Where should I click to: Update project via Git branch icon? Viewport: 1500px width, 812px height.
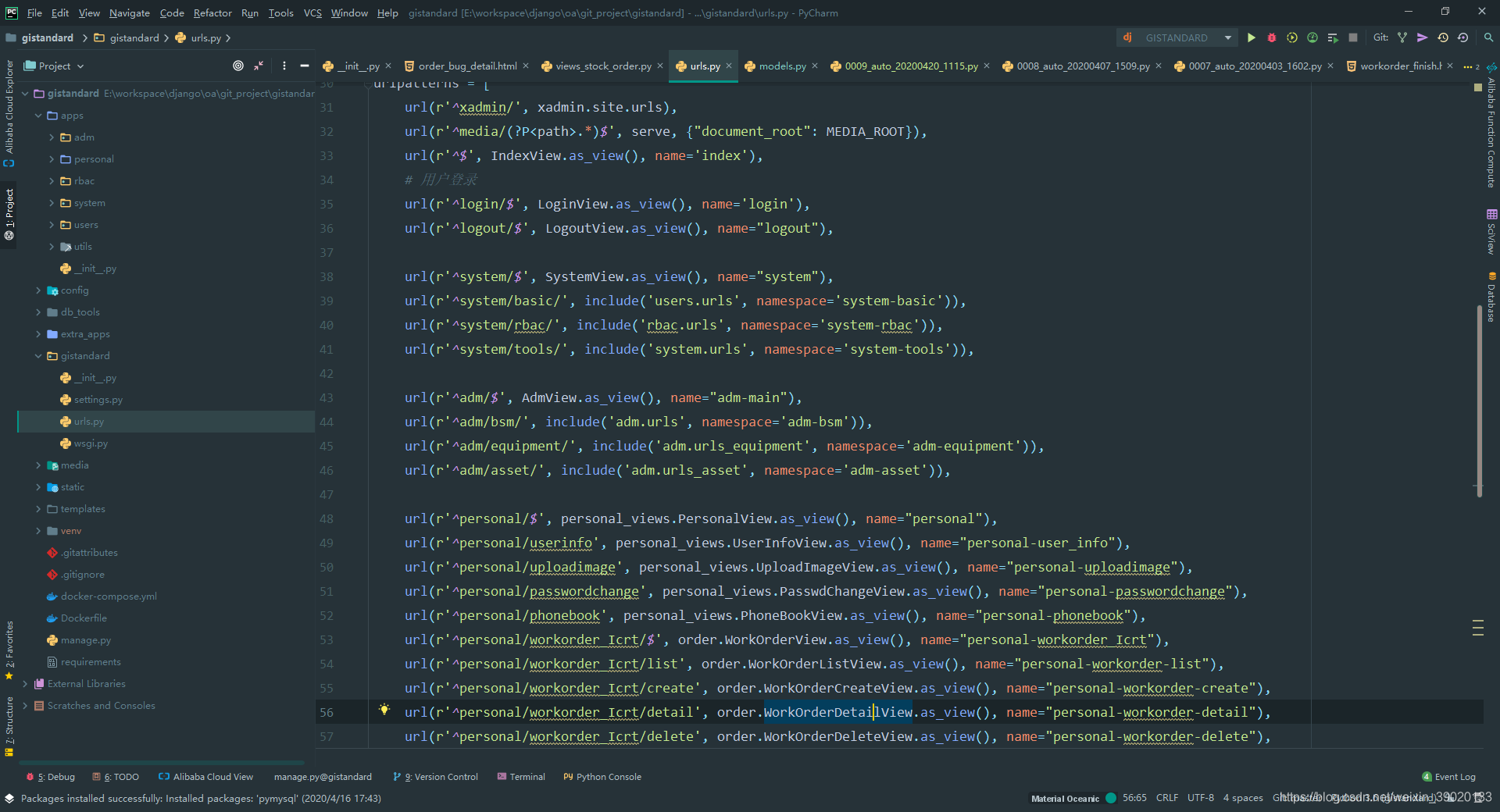(1402, 37)
